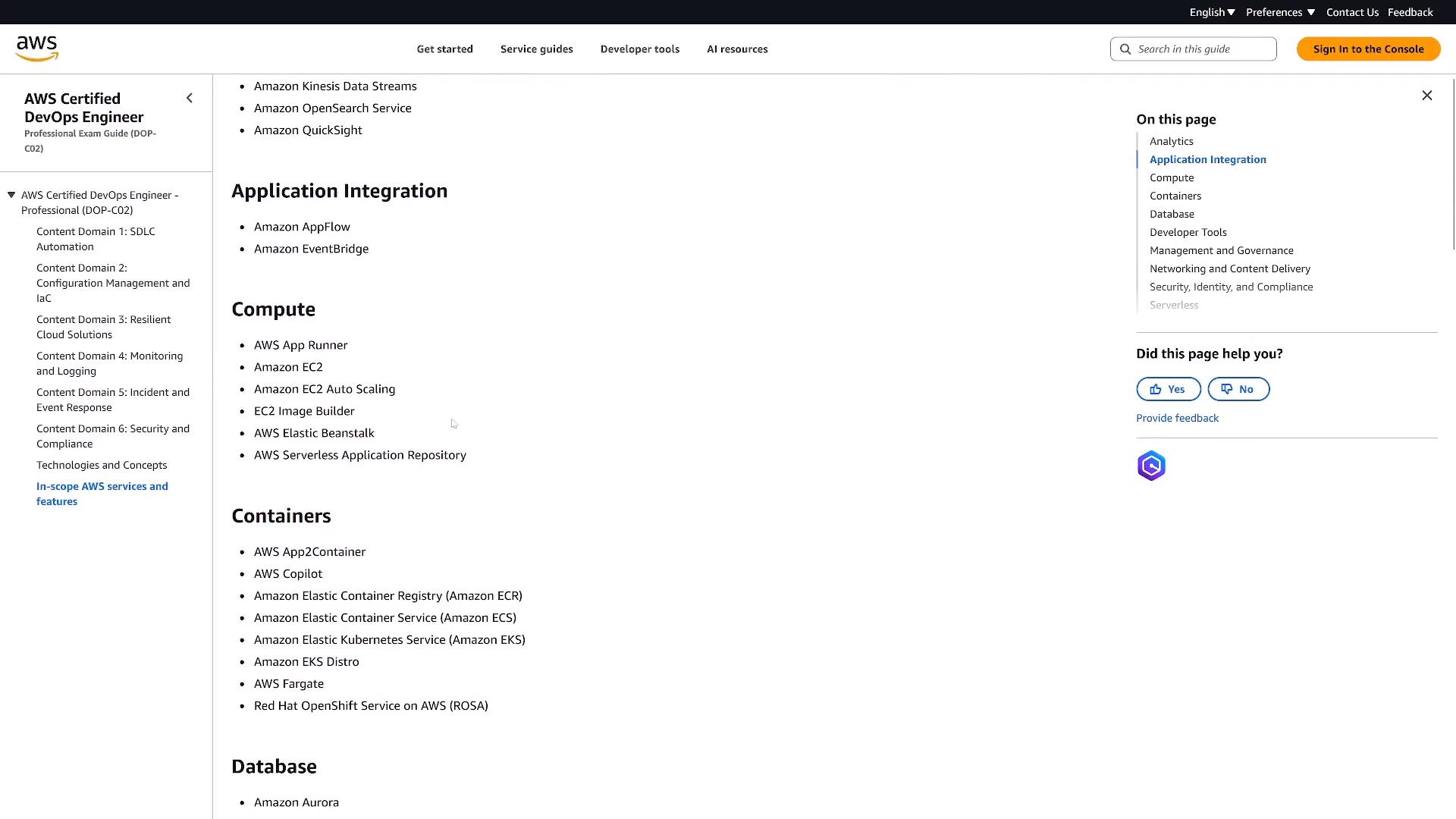This screenshot has width=1456, height=819.
Task: Click No thumbs-down feedback button
Action: (1238, 389)
